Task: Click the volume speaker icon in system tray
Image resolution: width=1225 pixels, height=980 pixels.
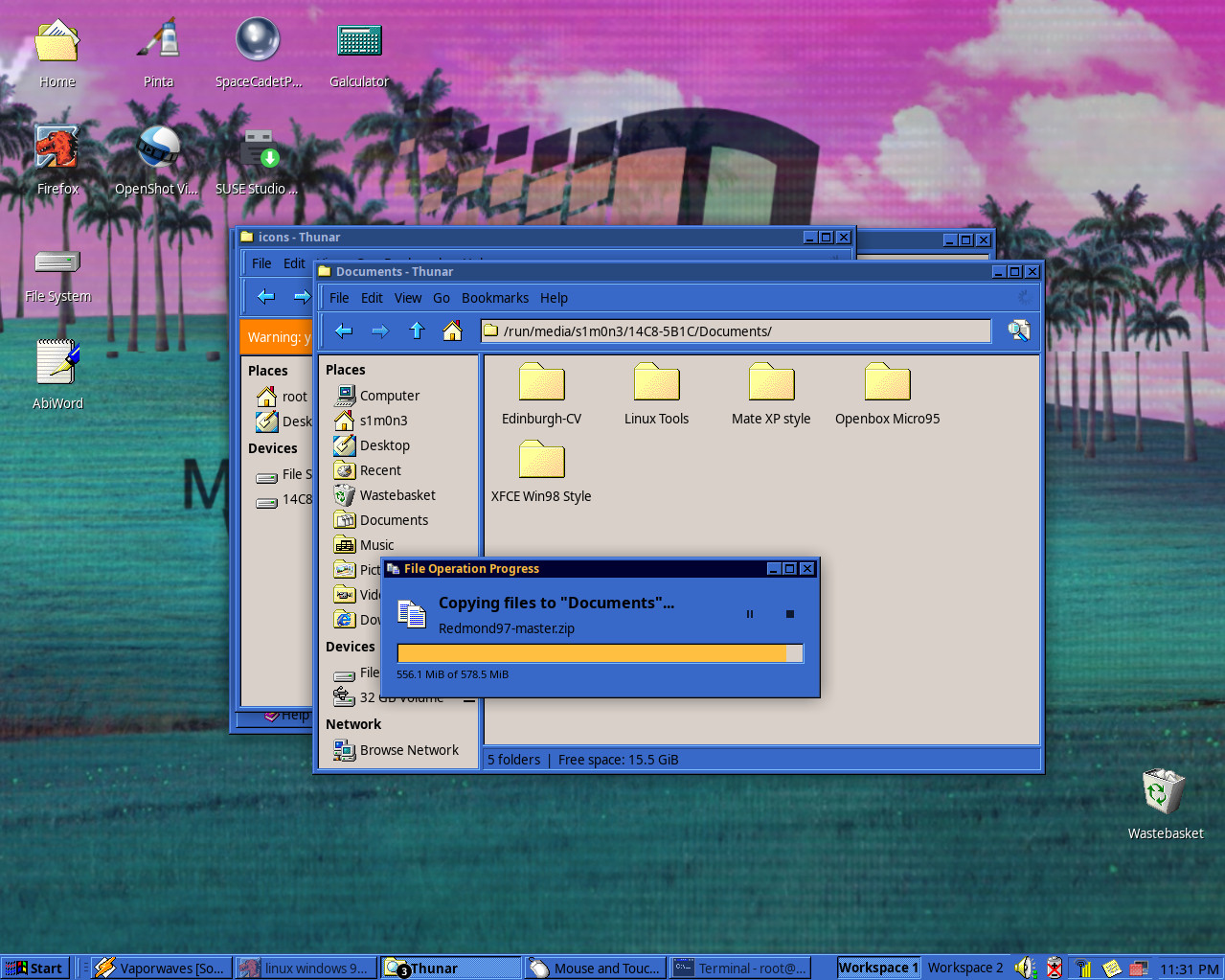Action: 1024,968
